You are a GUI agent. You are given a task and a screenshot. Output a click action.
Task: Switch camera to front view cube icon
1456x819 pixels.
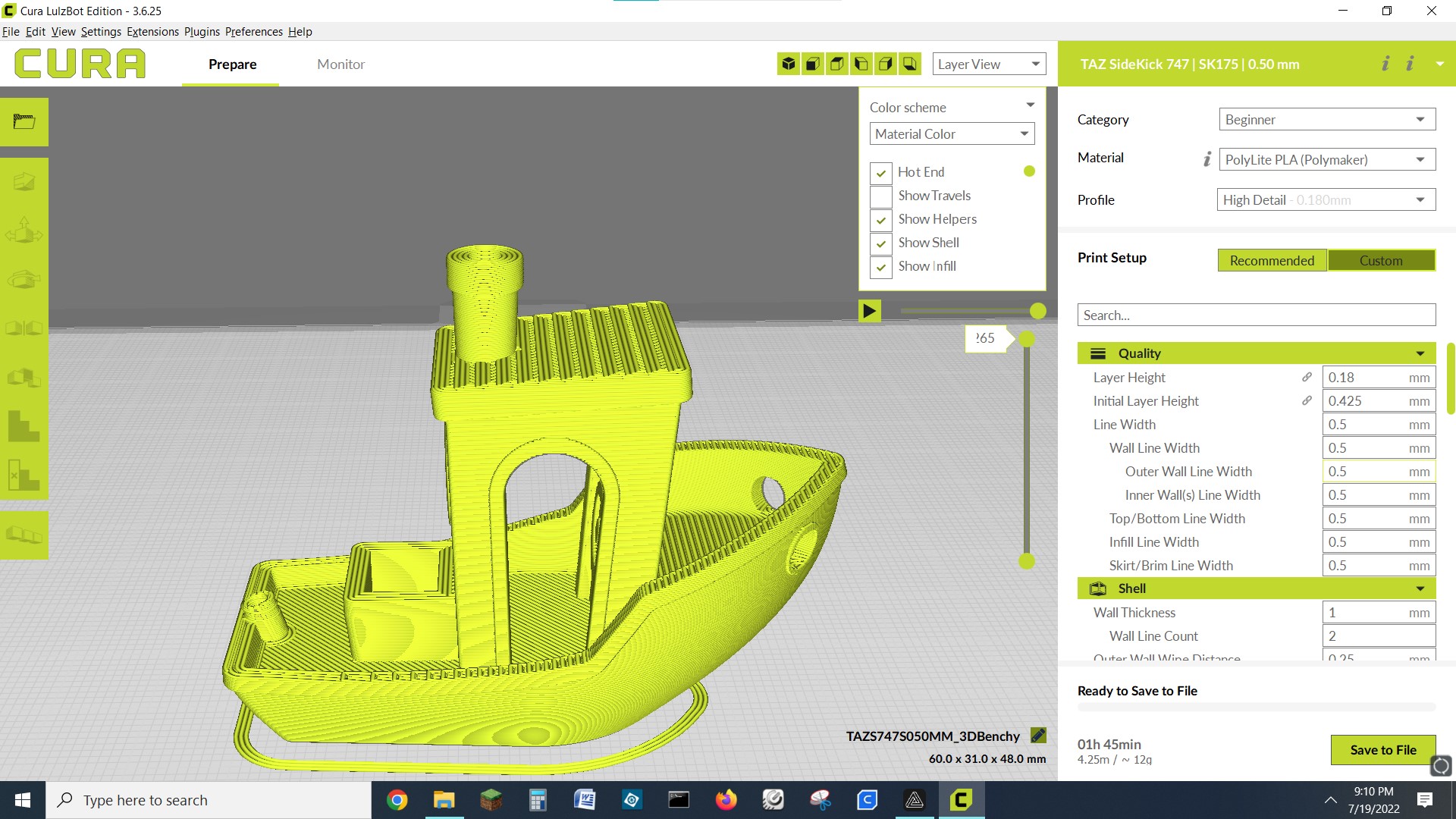click(x=813, y=64)
